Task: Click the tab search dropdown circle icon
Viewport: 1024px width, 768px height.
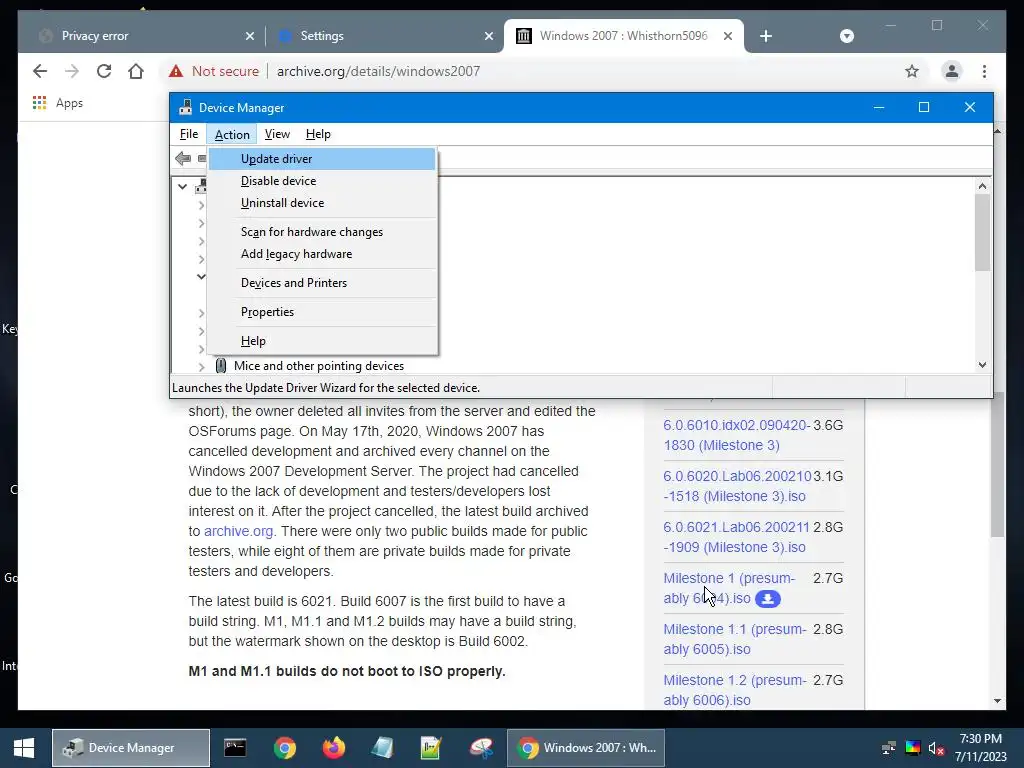Action: [846, 36]
